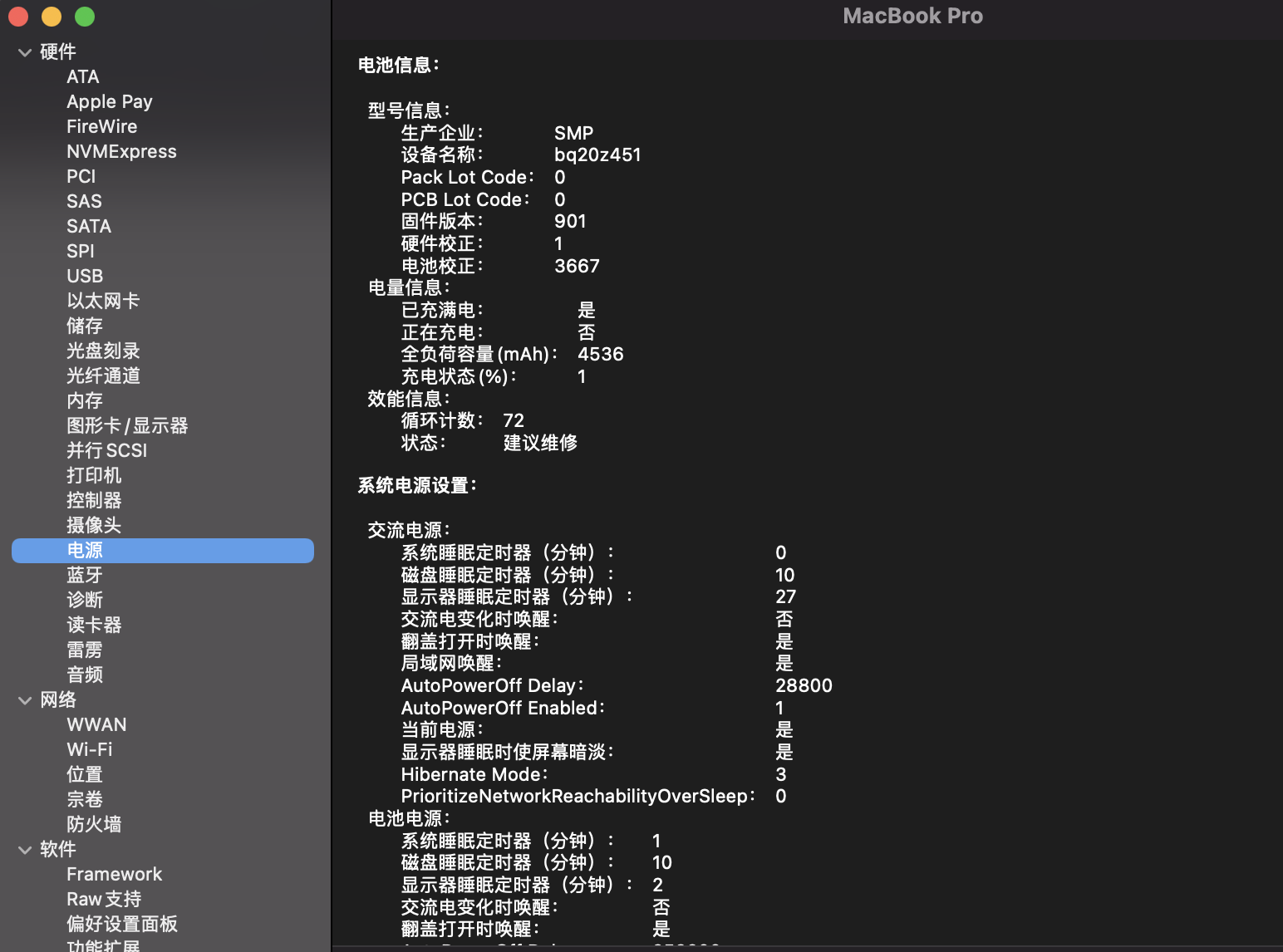Click the MacBook Pro window title
The image size is (1283, 952).
(912, 16)
